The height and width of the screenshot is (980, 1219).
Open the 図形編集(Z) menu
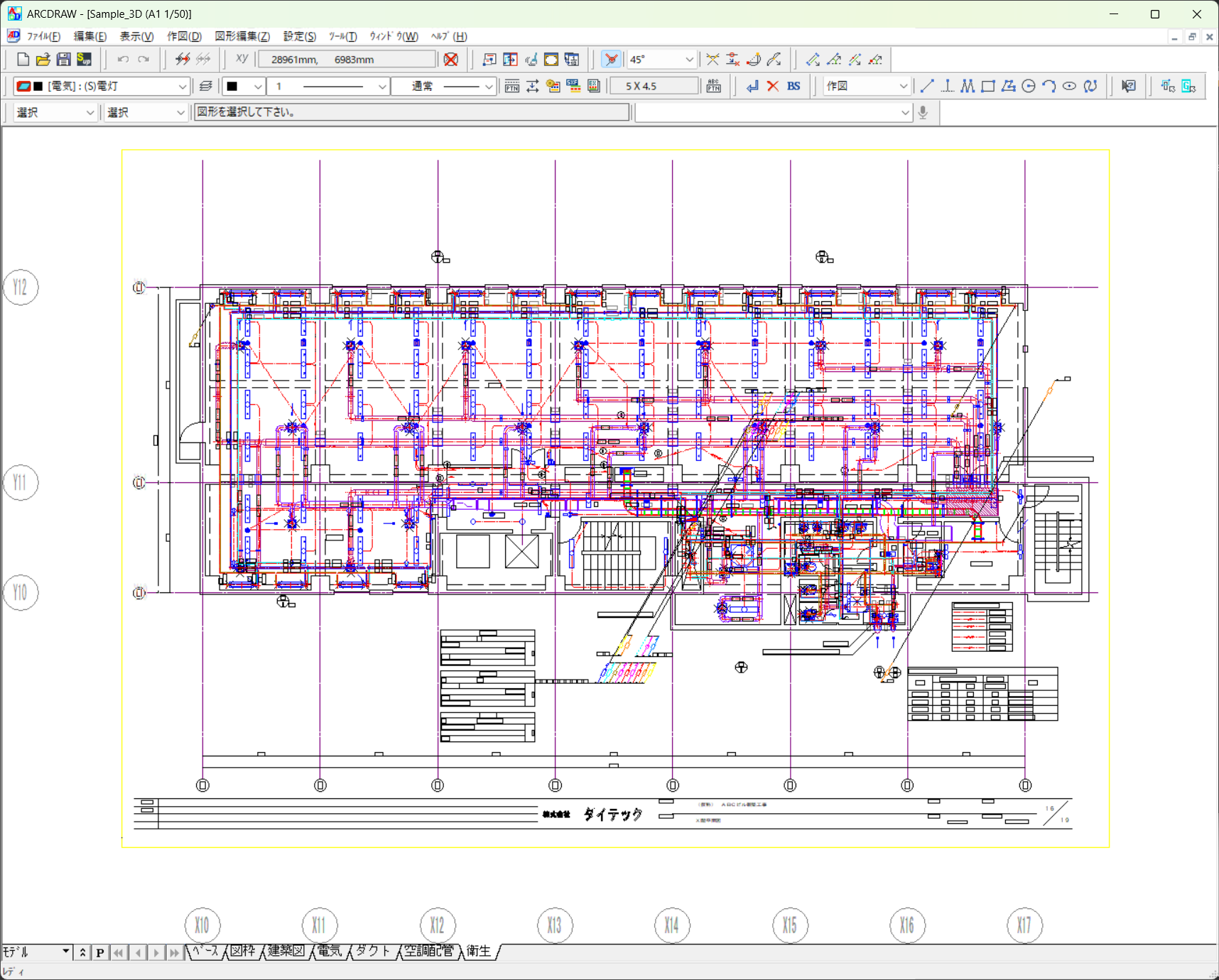242,36
